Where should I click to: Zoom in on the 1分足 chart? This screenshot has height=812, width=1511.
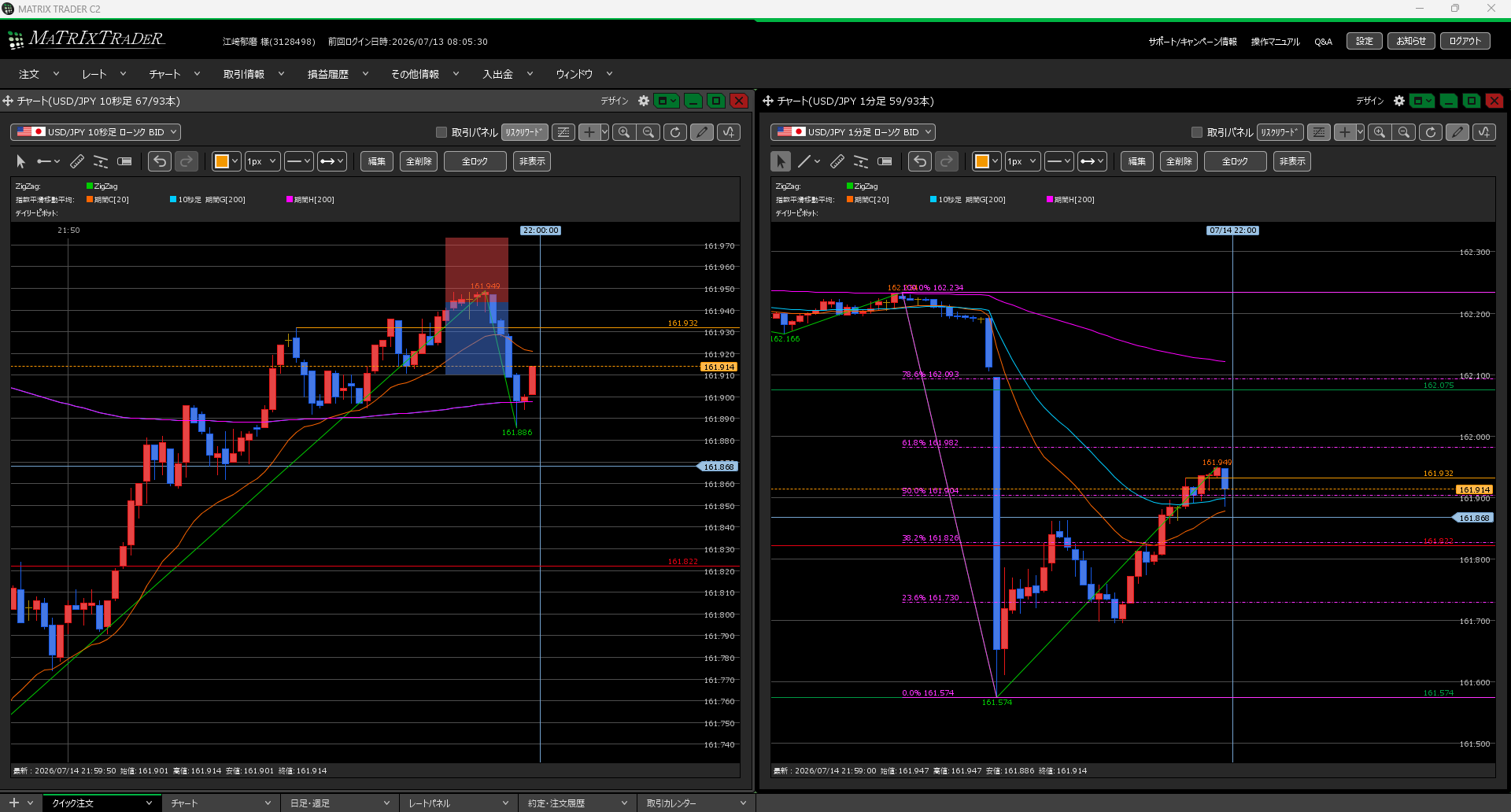(x=1380, y=132)
